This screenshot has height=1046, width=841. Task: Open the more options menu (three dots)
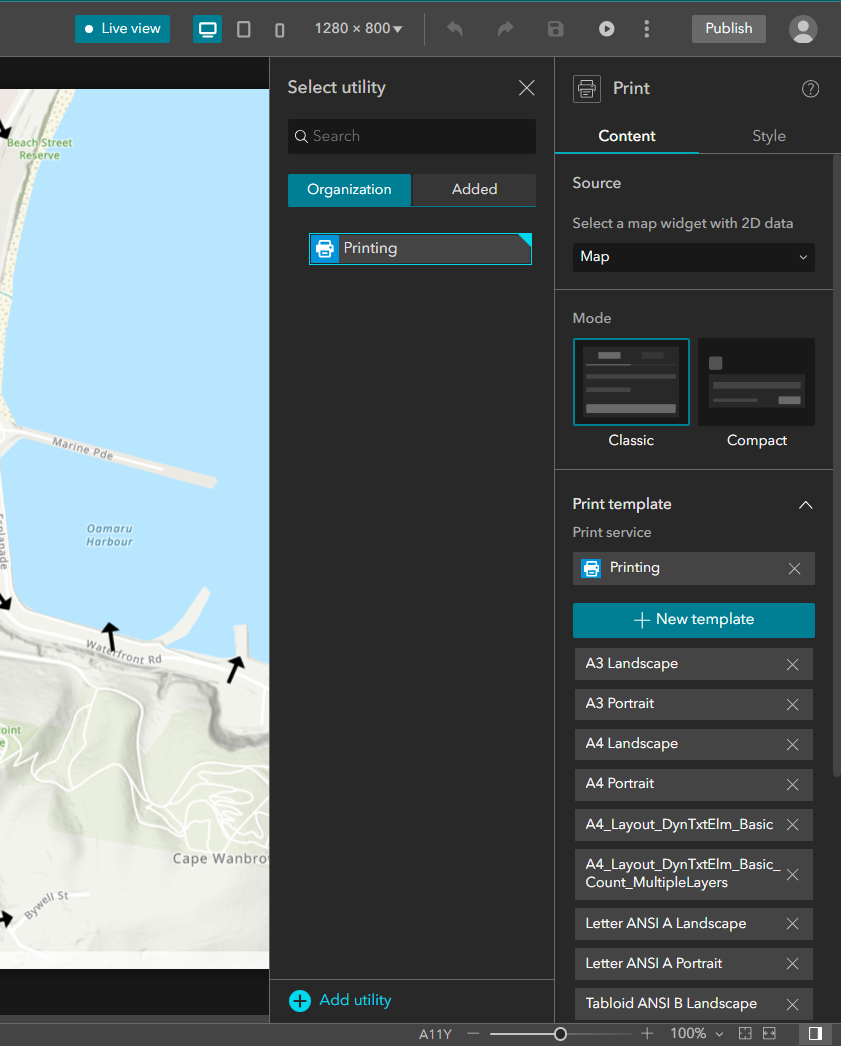tap(646, 29)
